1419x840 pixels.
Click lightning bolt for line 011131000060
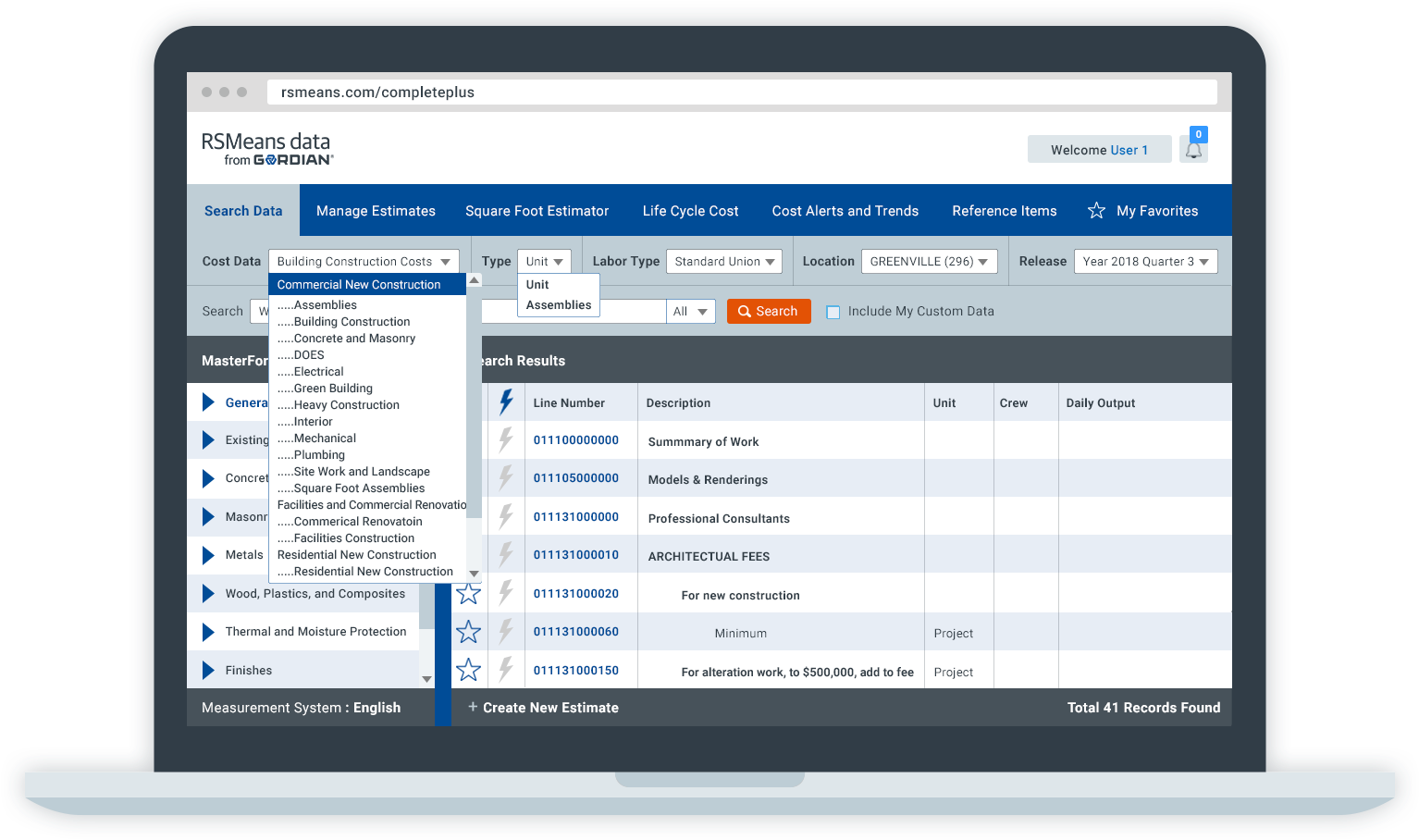(x=506, y=631)
